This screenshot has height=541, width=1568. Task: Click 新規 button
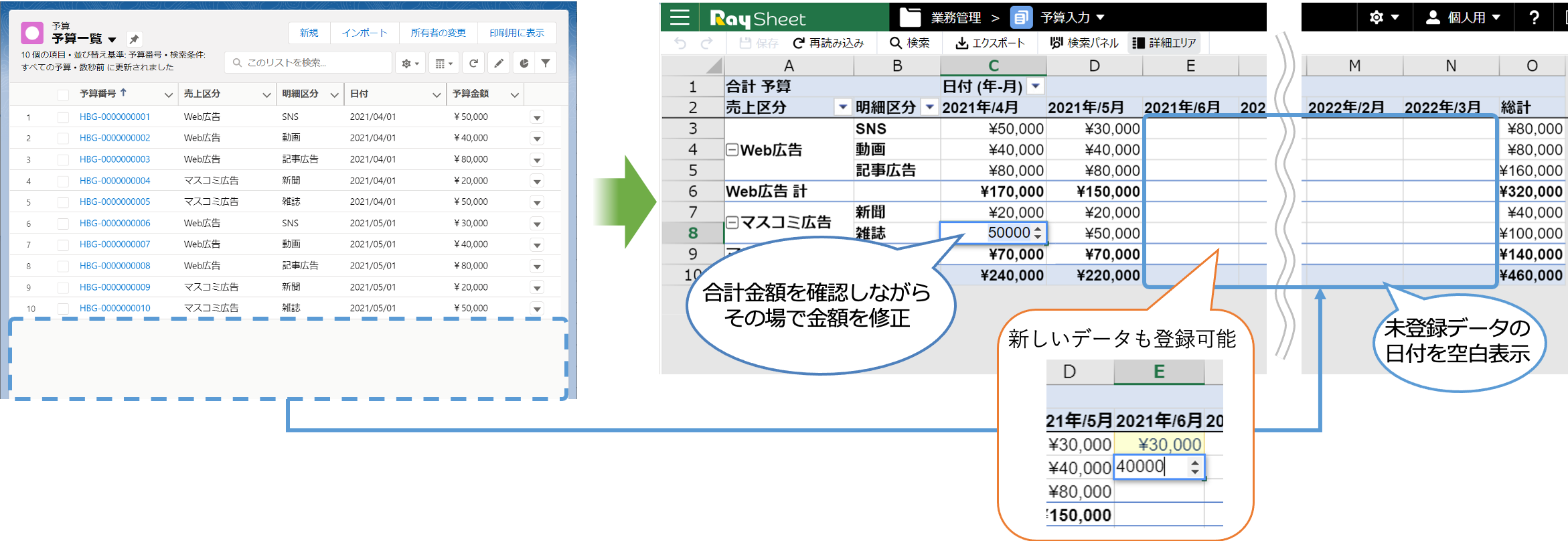pos(309,33)
